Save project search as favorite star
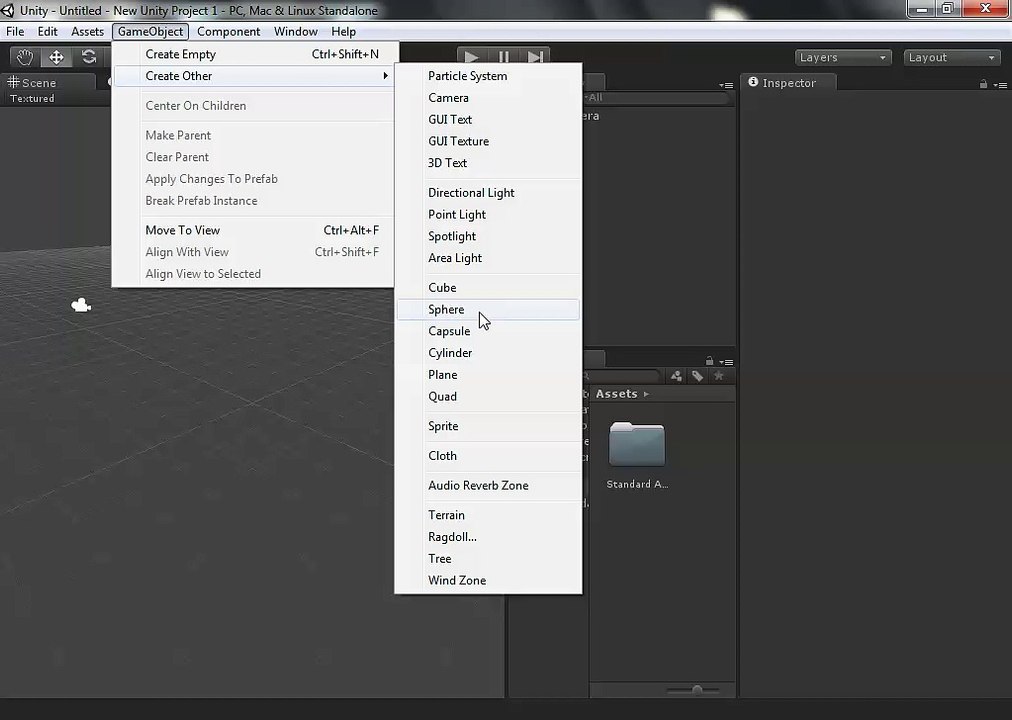Viewport: 1012px width, 720px height. pos(718,375)
